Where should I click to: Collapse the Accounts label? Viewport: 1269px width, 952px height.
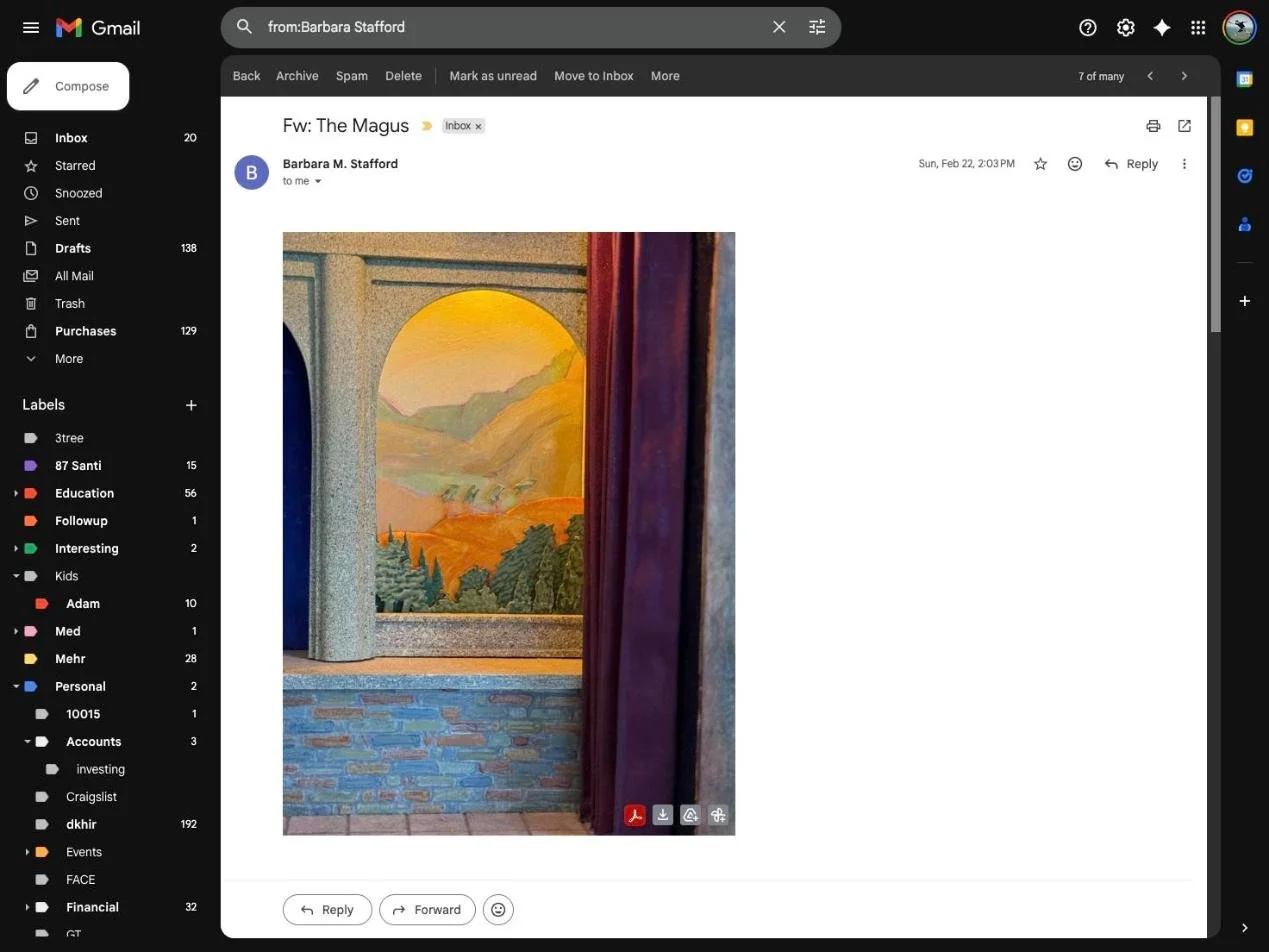27,742
